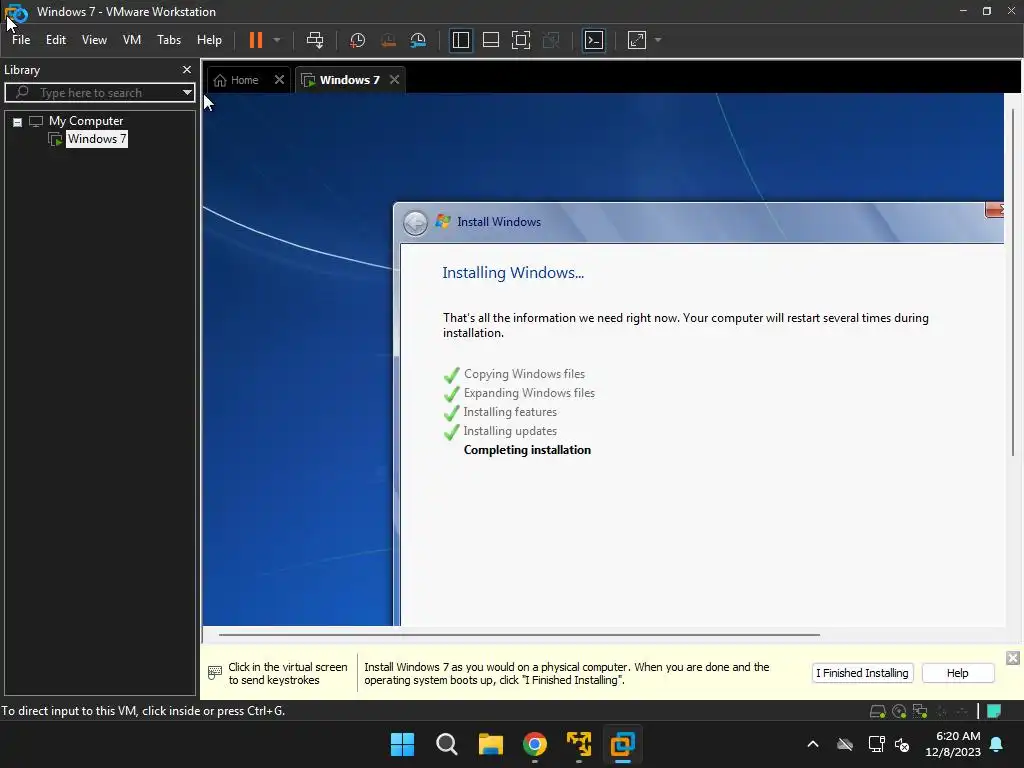Open the View menu
Screen dimensions: 1024x768
tap(94, 40)
